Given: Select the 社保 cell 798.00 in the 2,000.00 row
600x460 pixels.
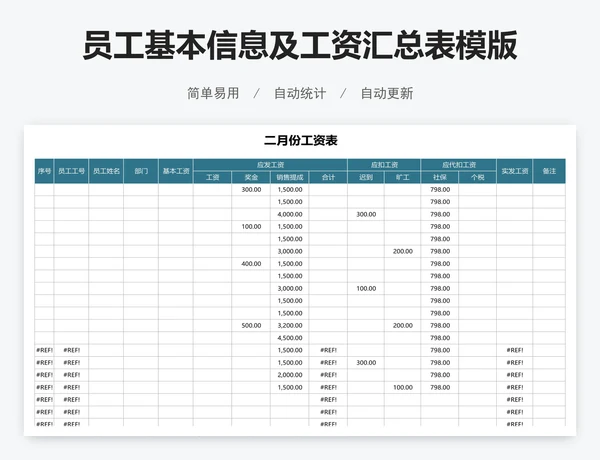Looking at the screenshot, I should [440, 375].
